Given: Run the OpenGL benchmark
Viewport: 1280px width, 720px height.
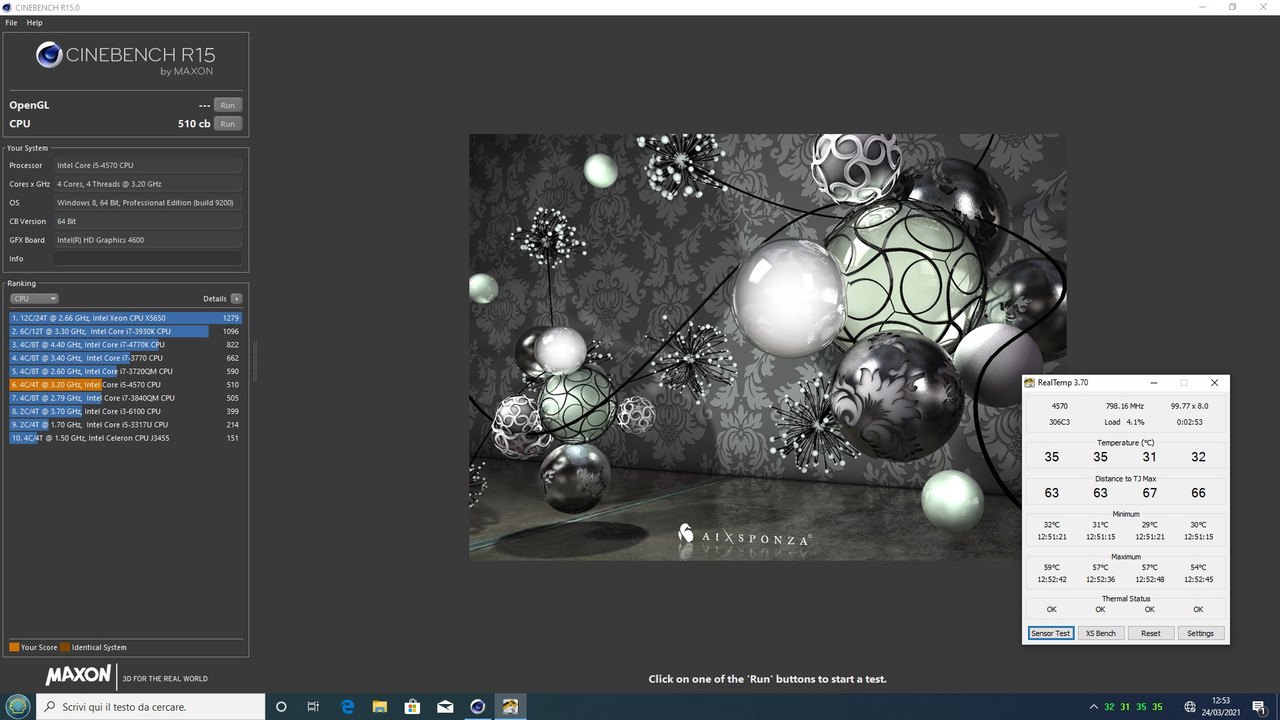Looking at the screenshot, I should click(x=228, y=105).
